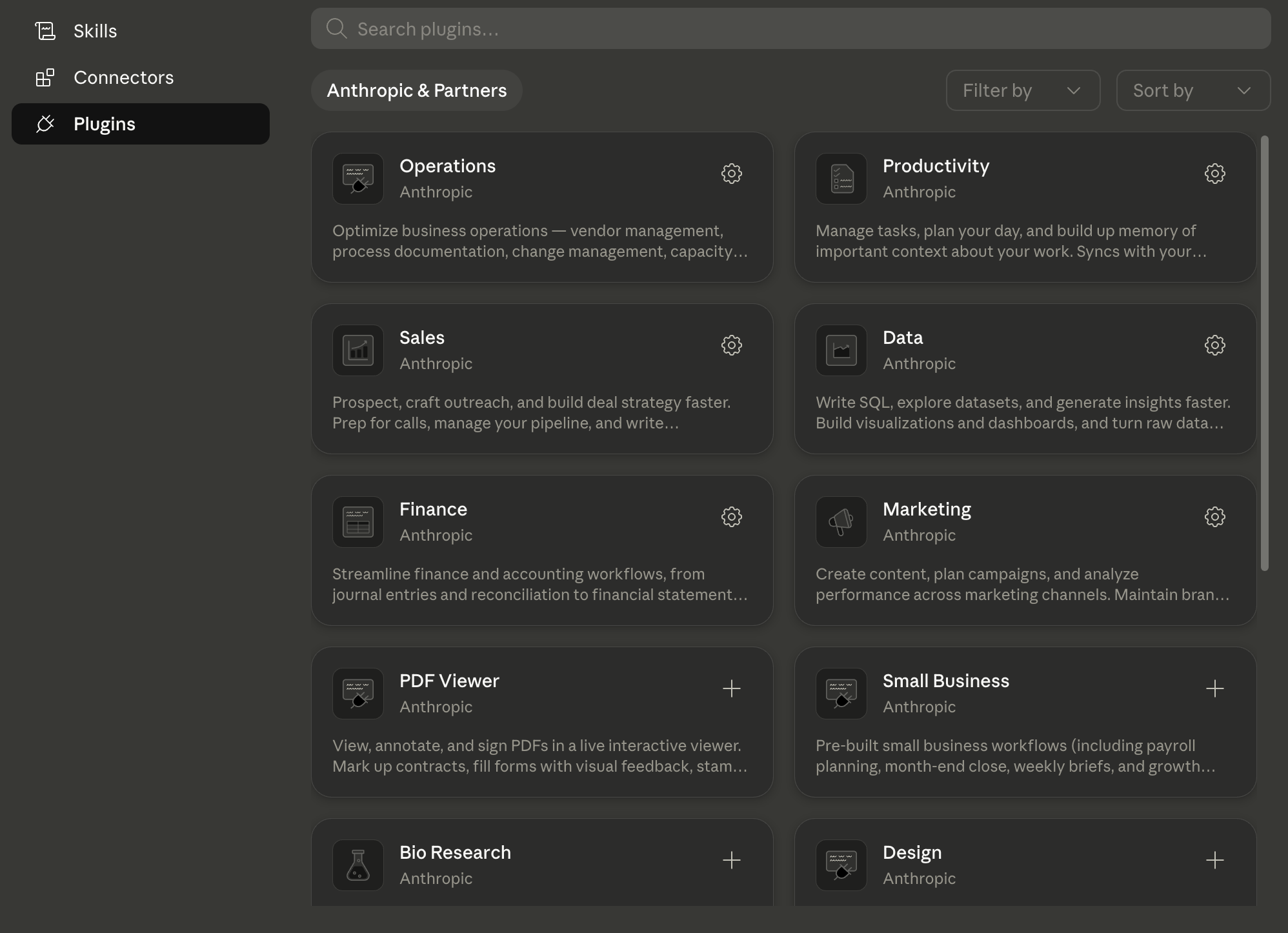Click the PDF Viewer plugin icon
The height and width of the screenshot is (933, 1288).
click(358, 694)
